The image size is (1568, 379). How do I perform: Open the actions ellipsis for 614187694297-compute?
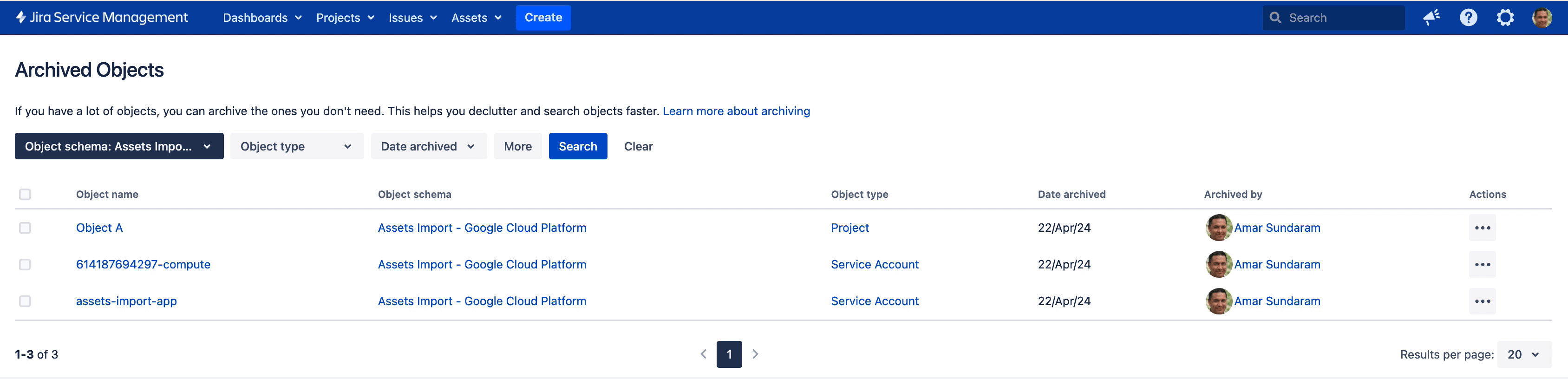[1482, 265]
